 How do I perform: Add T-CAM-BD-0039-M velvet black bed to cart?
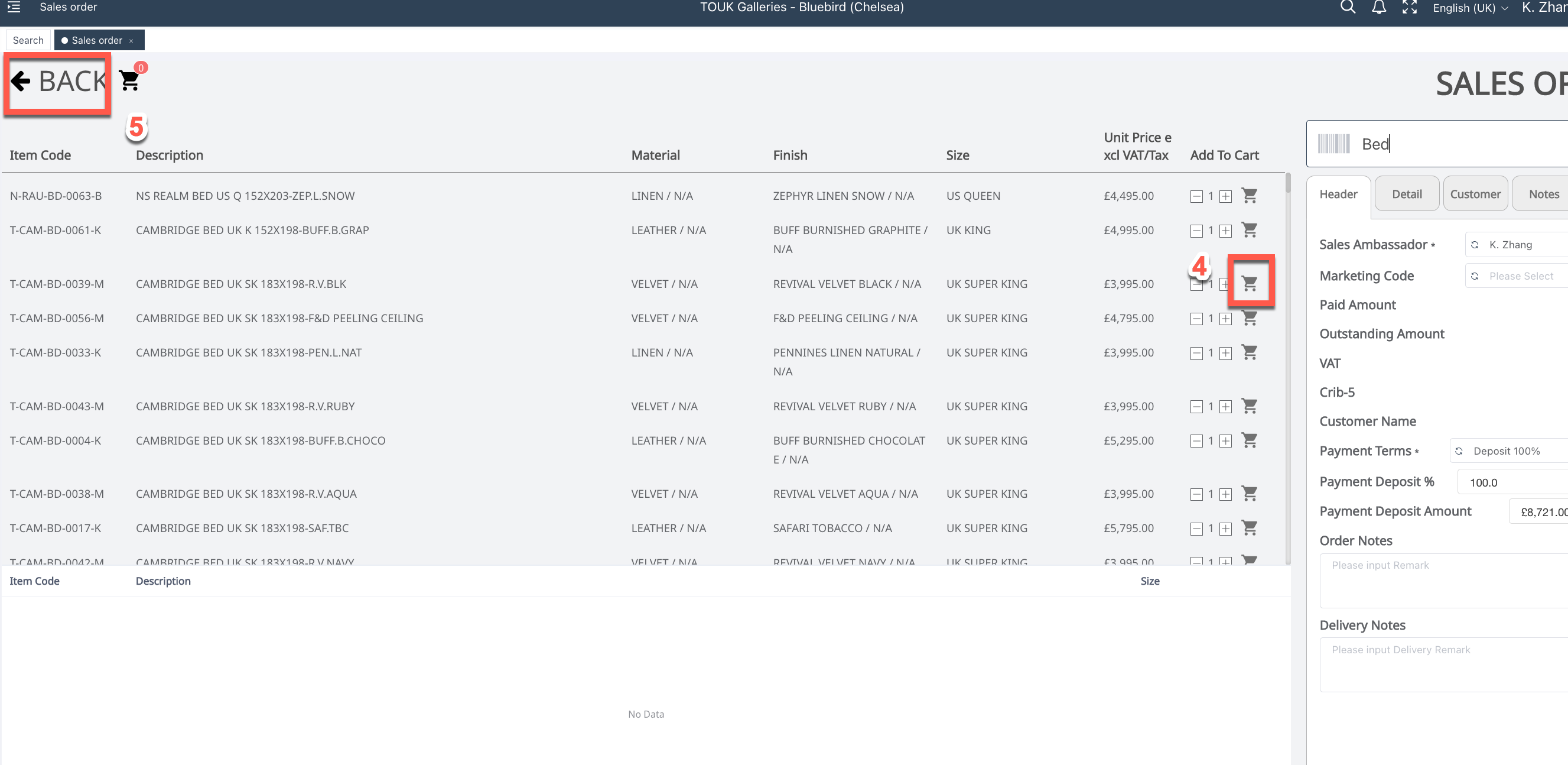(x=1249, y=283)
